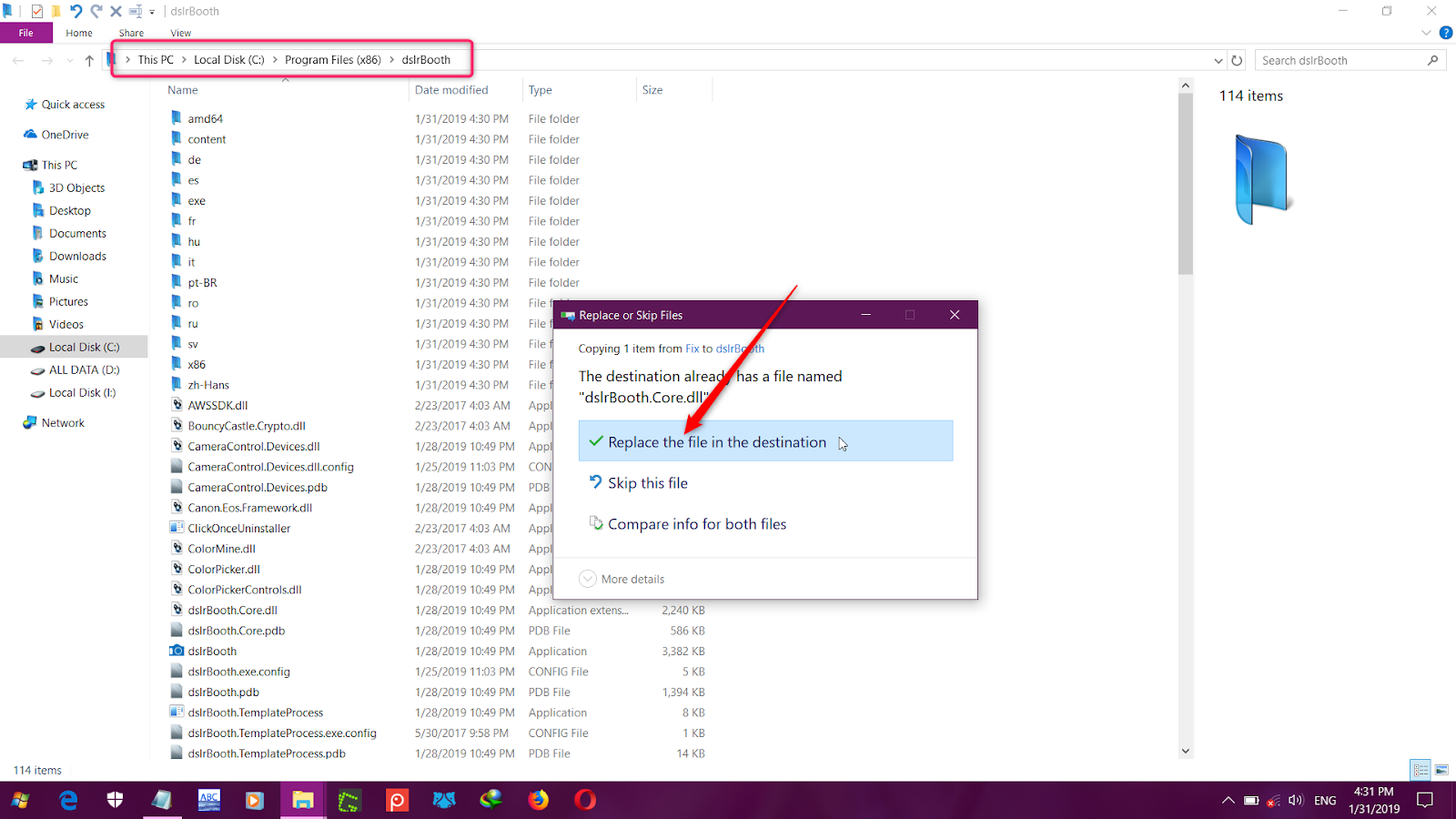
Task: Open the recent locations dropdown beside navigation arrows
Action: (70, 60)
